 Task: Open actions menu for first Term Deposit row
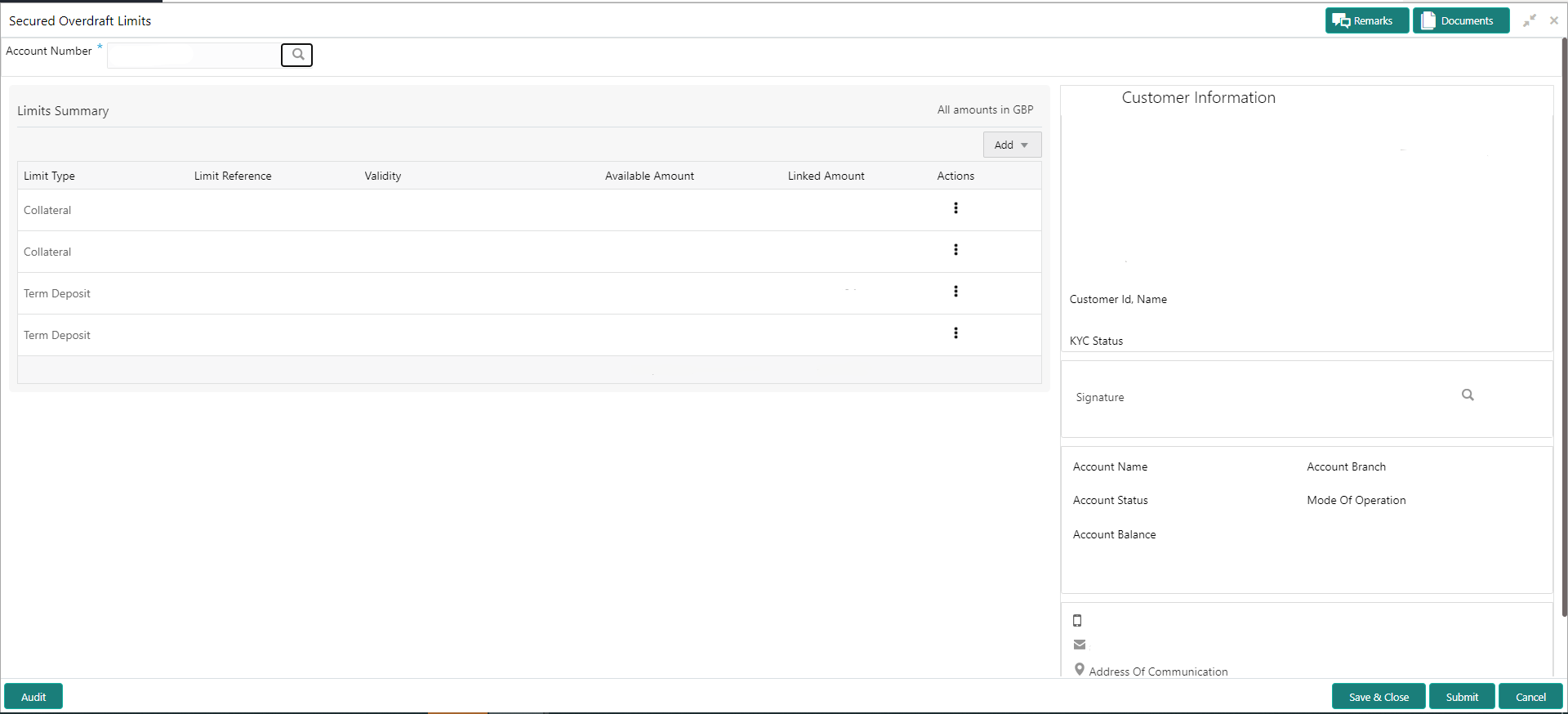[955, 292]
